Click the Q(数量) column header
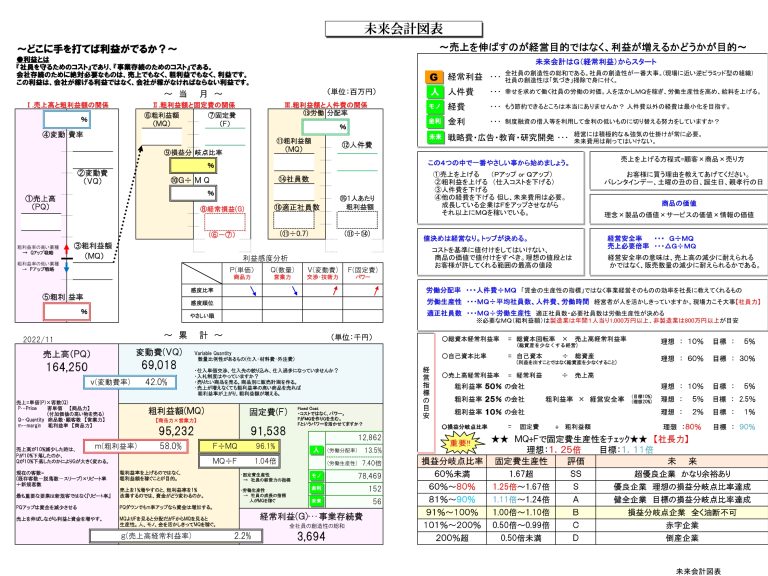This screenshot has width=768, height=576. [282, 273]
